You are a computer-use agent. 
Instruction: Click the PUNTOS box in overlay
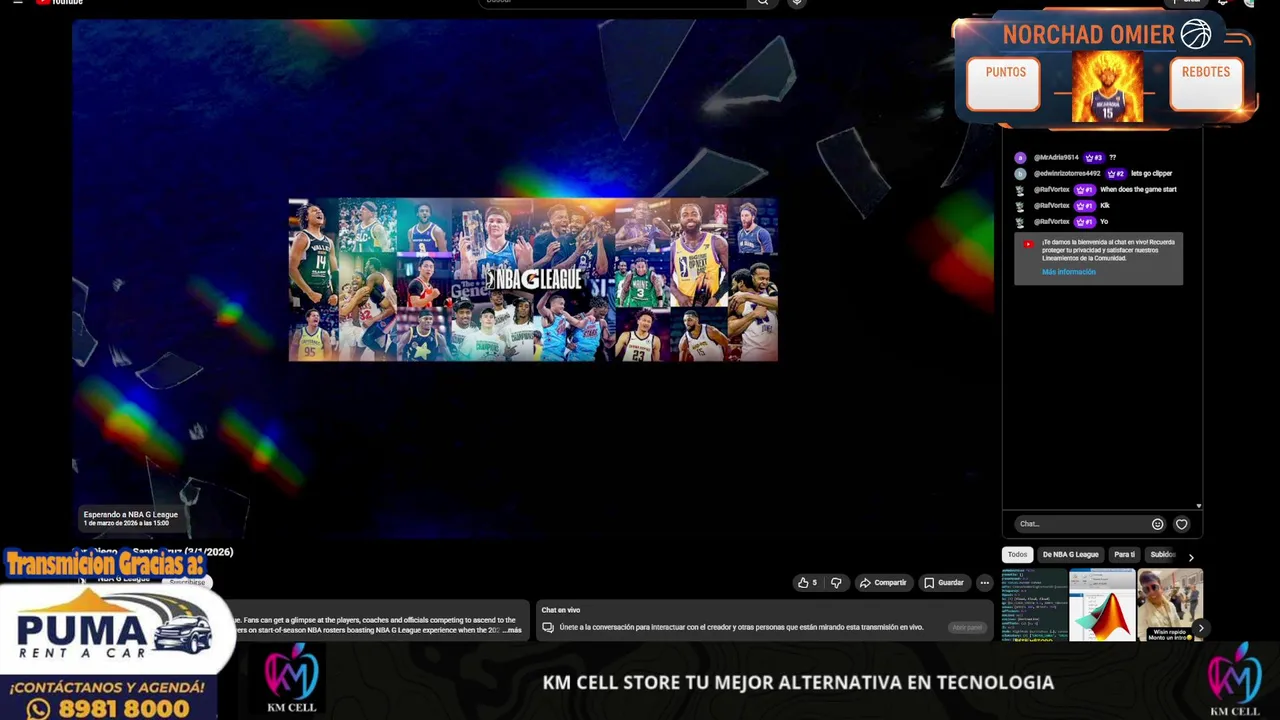click(x=1004, y=84)
